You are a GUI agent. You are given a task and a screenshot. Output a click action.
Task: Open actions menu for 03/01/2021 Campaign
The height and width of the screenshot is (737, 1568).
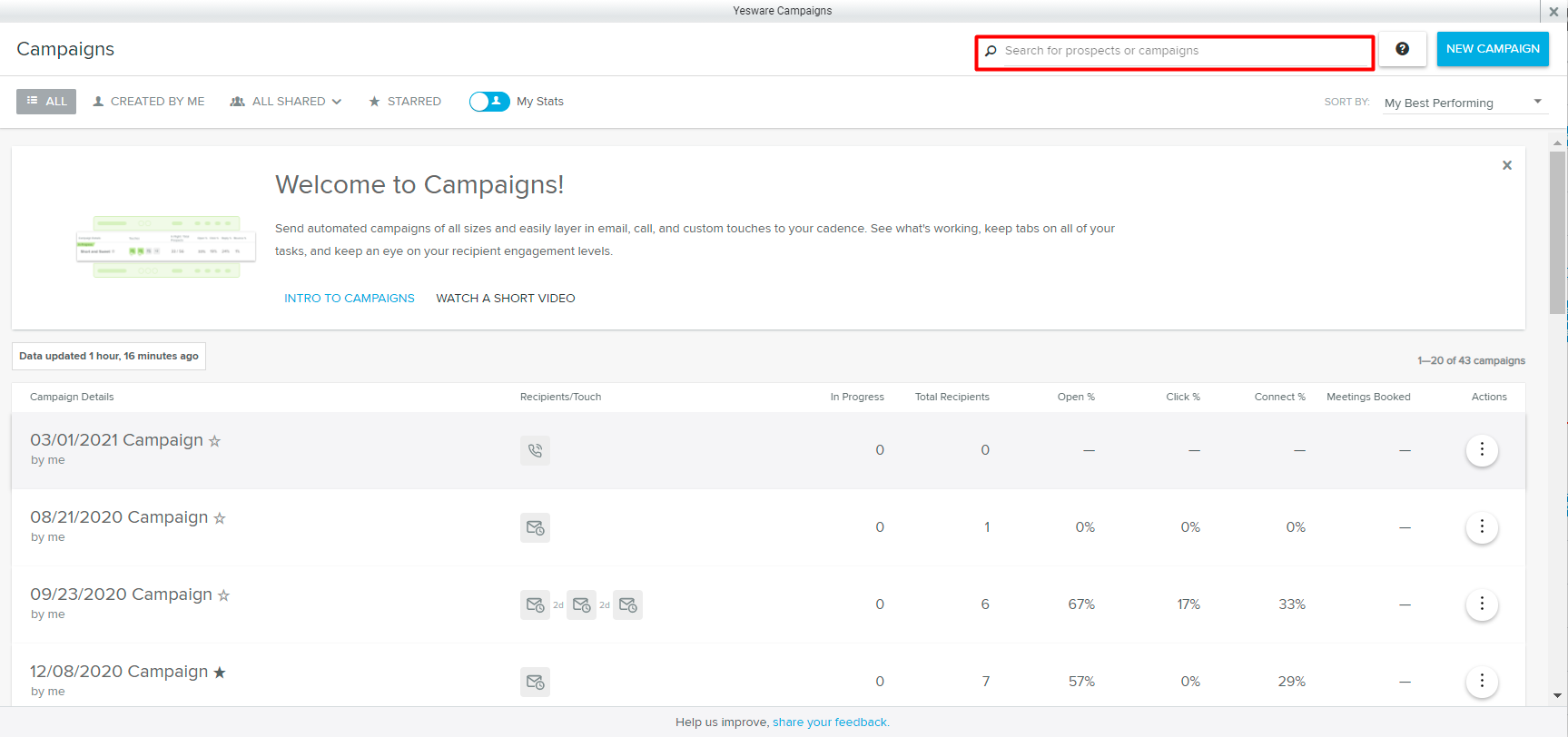[x=1482, y=450]
